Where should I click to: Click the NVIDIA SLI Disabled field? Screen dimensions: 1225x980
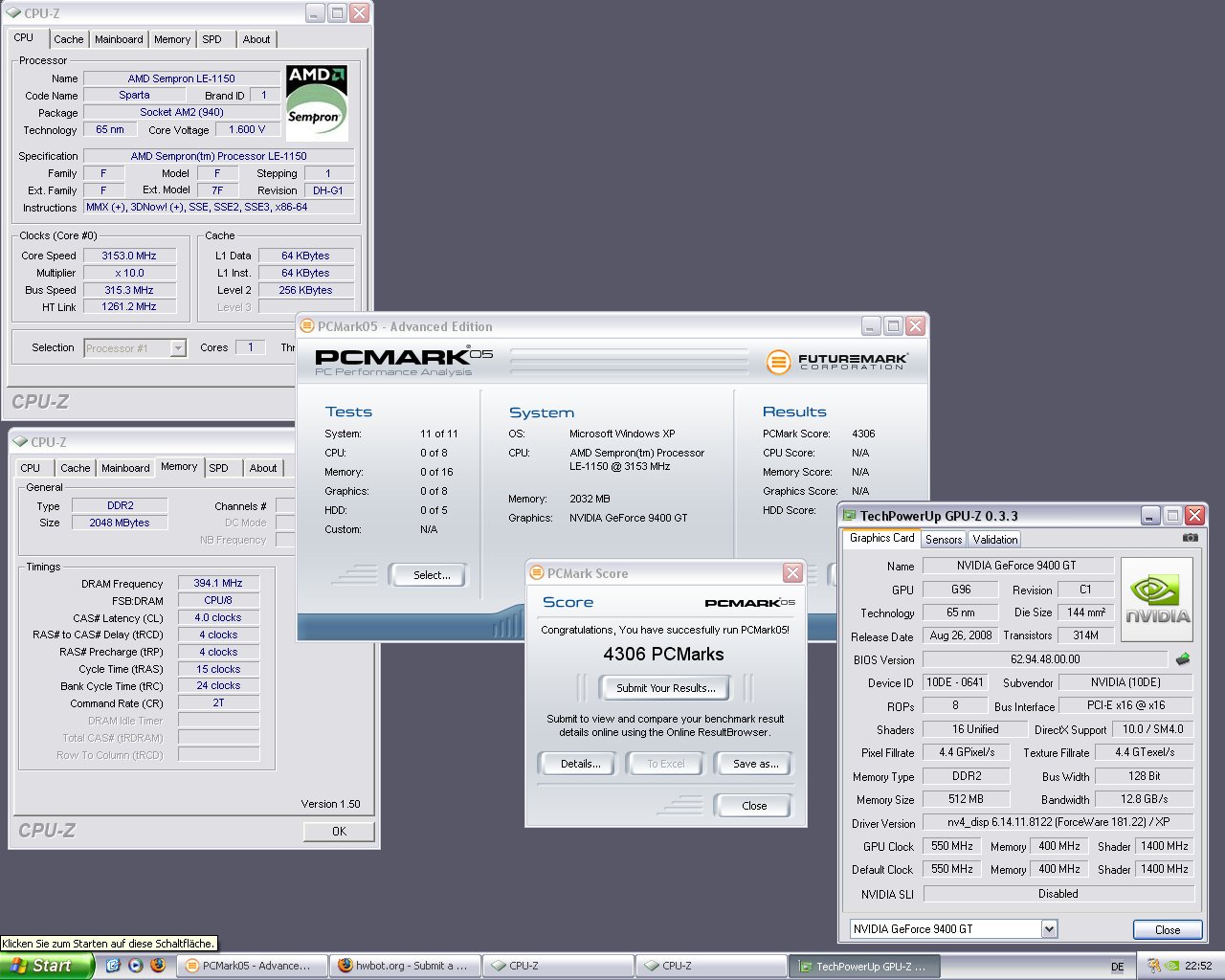pyautogui.click(x=1058, y=894)
